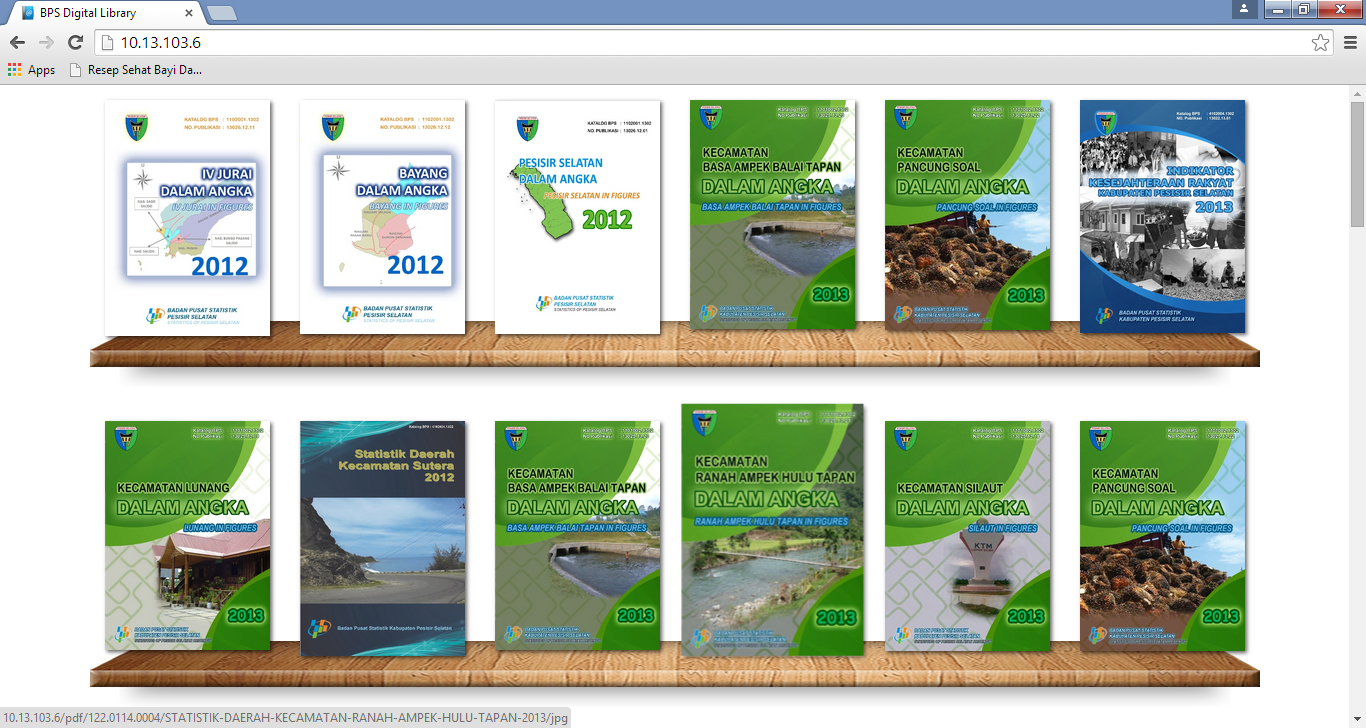Open the IV Jurai Dalam Angka 2012 book
The image size is (1366, 728).
(x=187, y=218)
